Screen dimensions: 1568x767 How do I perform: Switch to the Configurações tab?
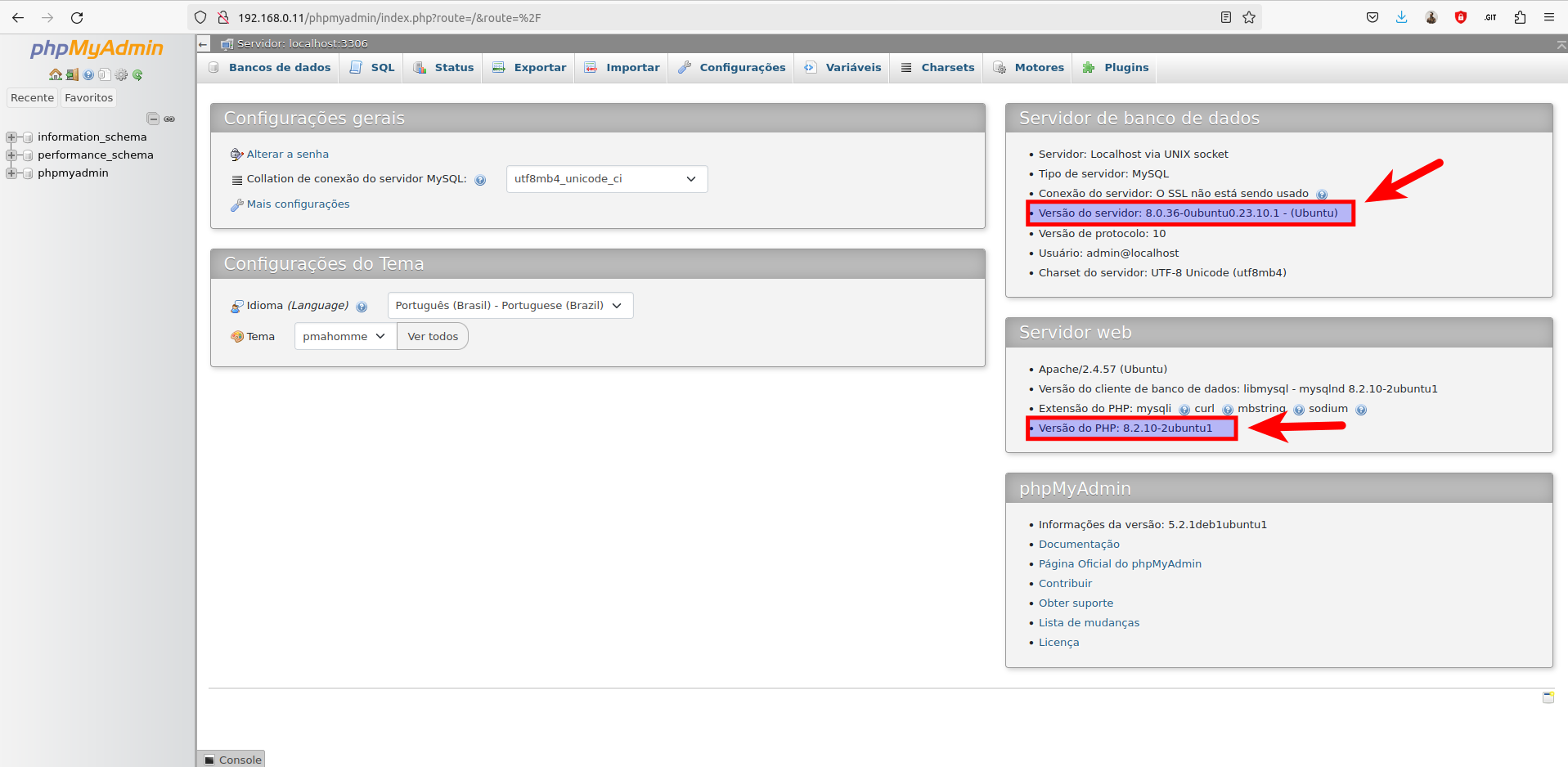coord(732,68)
